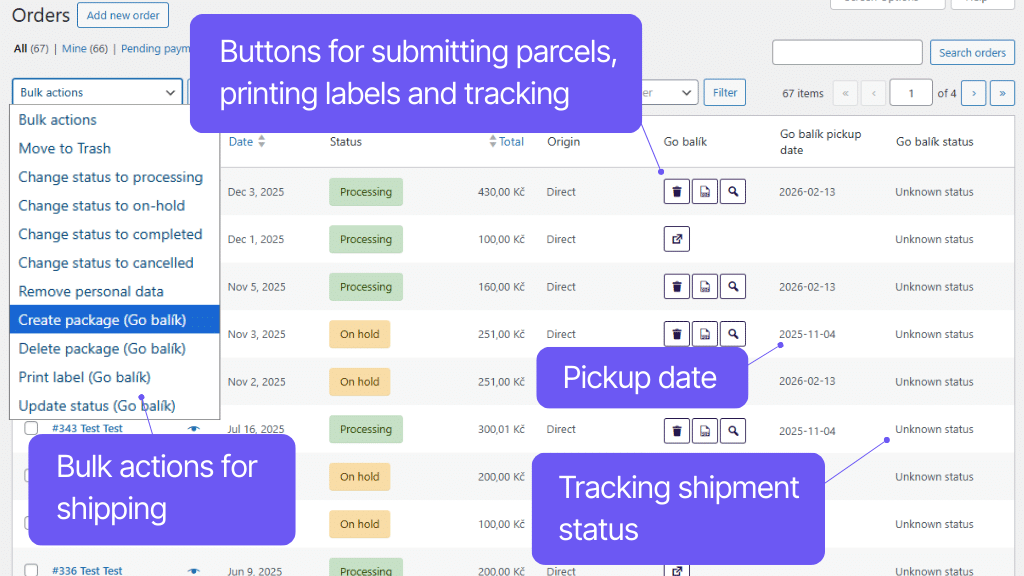Viewport: 1024px width, 576px height.
Task: Print label icon in Nov 5, 2025 row
Action: [x=705, y=287]
